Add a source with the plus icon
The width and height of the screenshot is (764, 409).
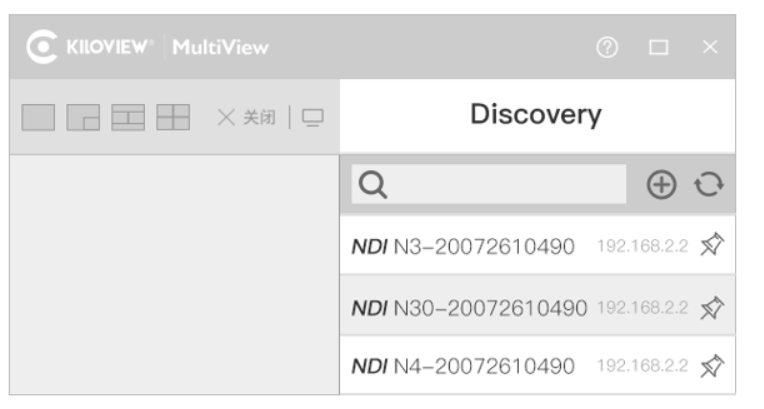tap(661, 185)
